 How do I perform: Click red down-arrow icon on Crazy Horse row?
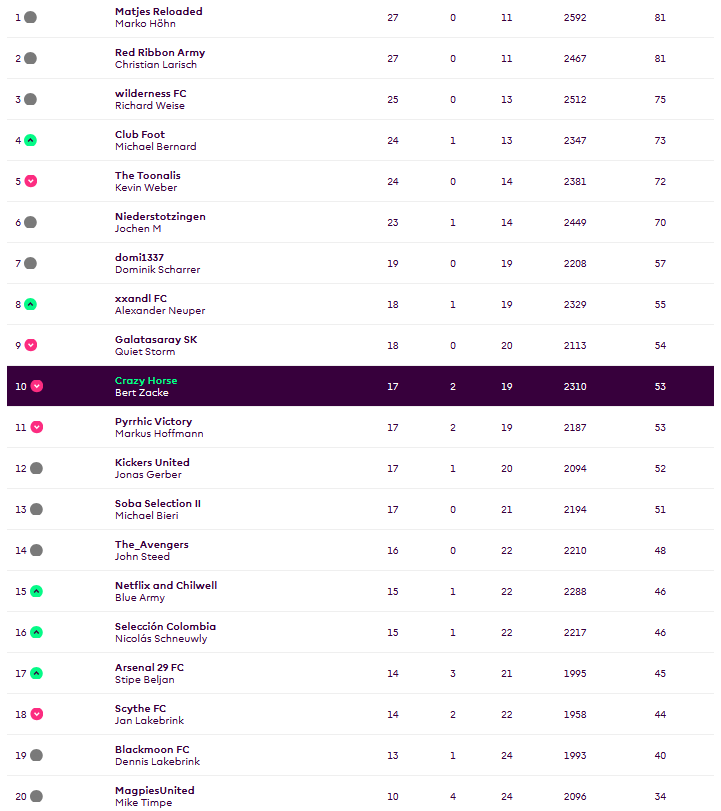point(36,386)
